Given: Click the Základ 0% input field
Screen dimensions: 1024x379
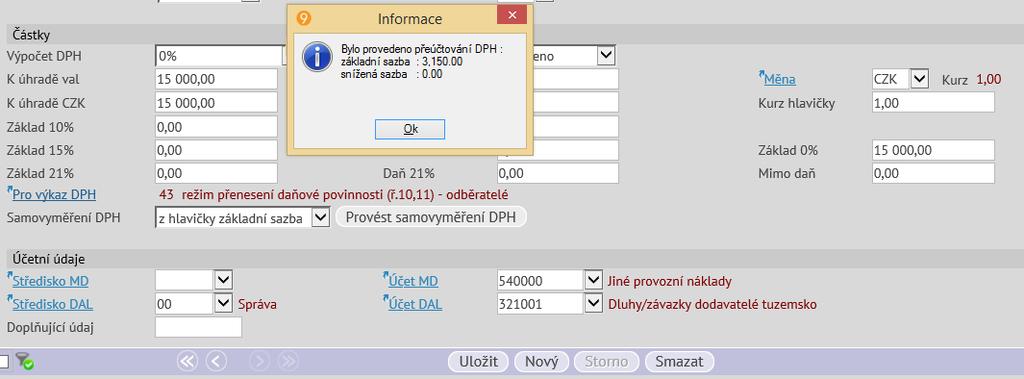Looking at the screenshot, I should (933, 150).
